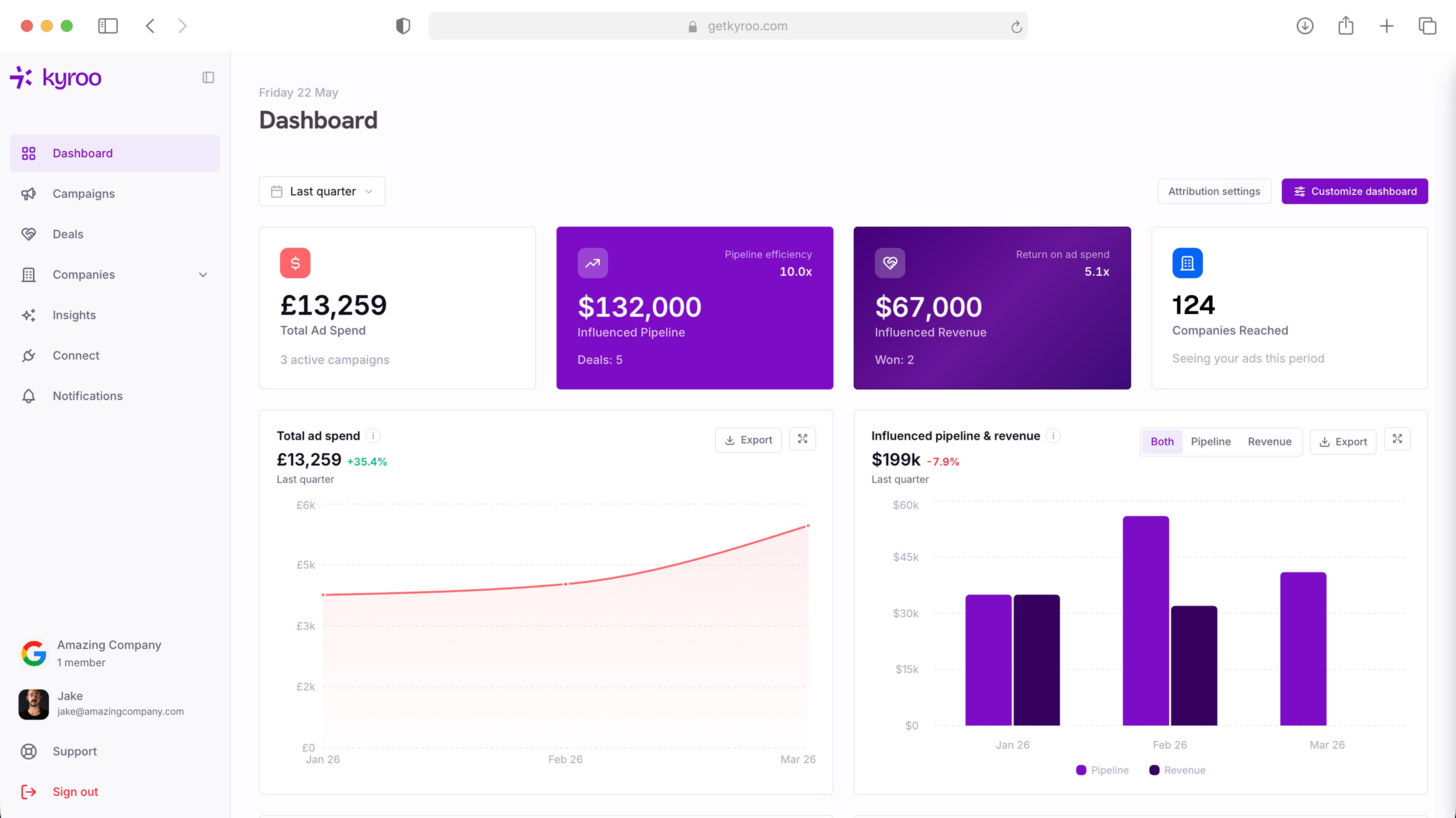Click the blue Companies Reached building icon

pyautogui.click(x=1187, y=263)
